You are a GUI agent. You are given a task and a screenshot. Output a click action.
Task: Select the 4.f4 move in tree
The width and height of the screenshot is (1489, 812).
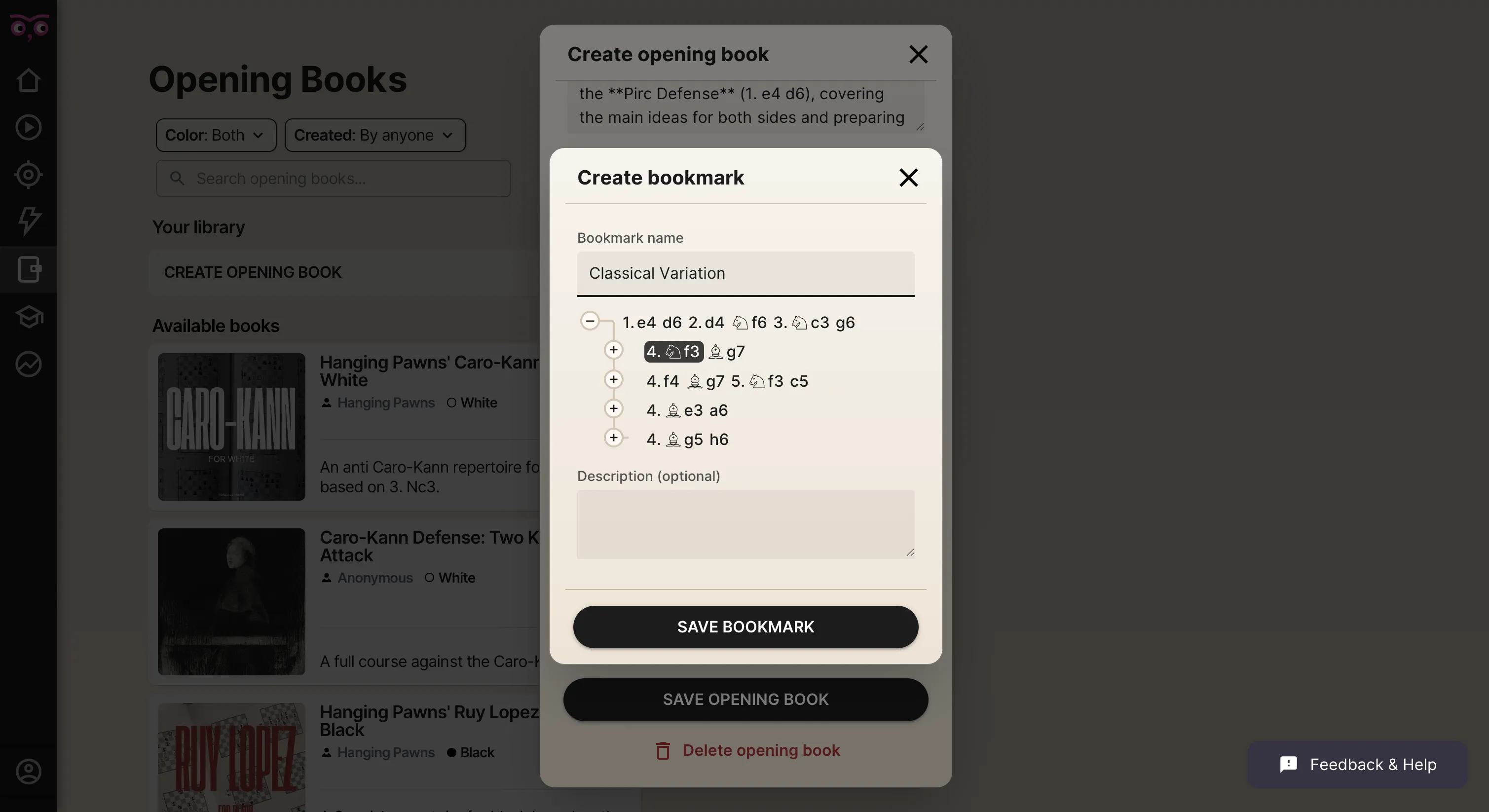pos(663,381)
